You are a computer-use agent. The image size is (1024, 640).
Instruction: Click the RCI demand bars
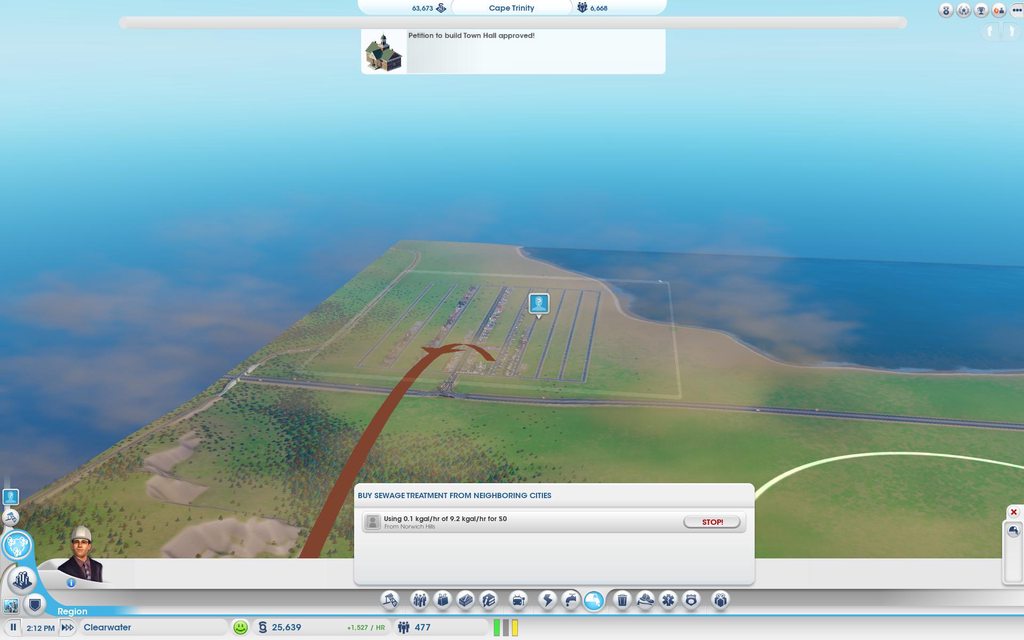(x=506, y=628)
